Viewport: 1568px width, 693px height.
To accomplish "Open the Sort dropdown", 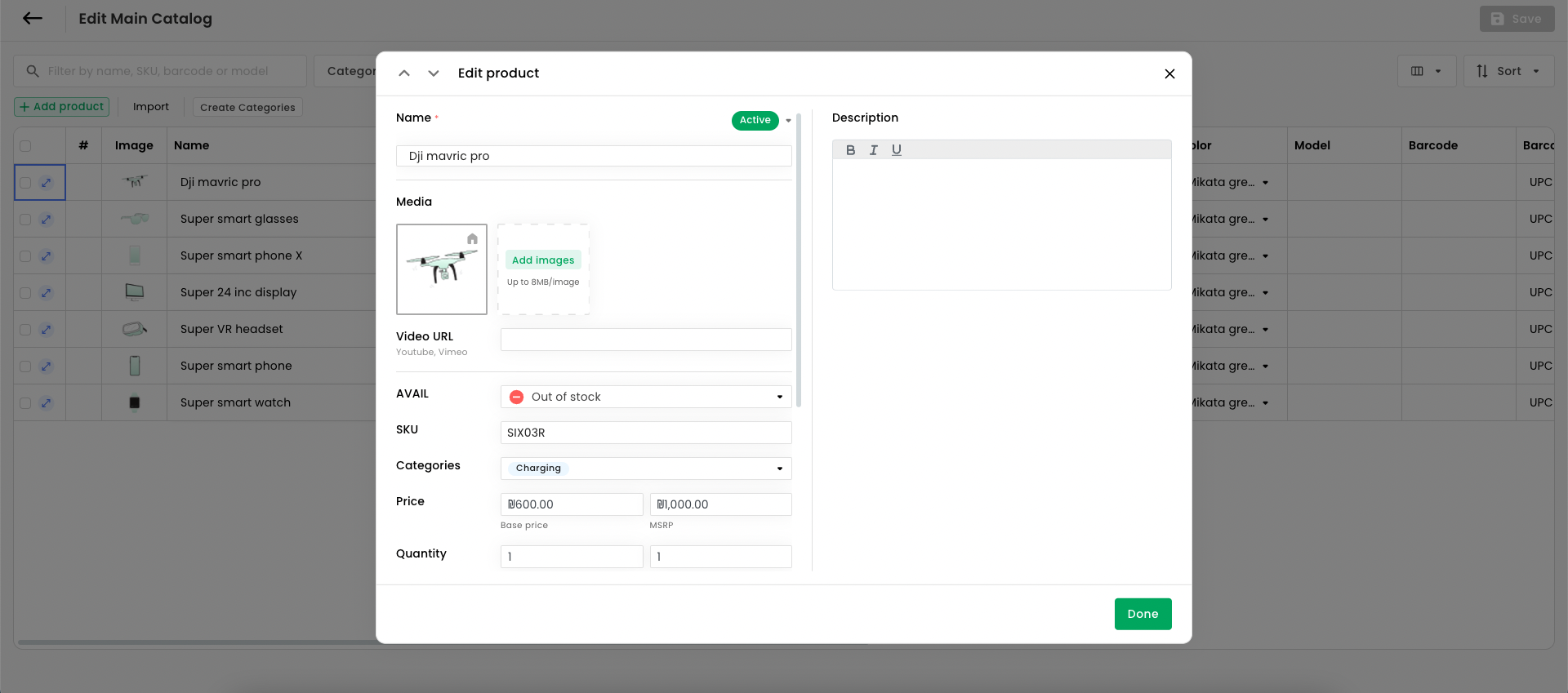I will [x=1508, y=71].
